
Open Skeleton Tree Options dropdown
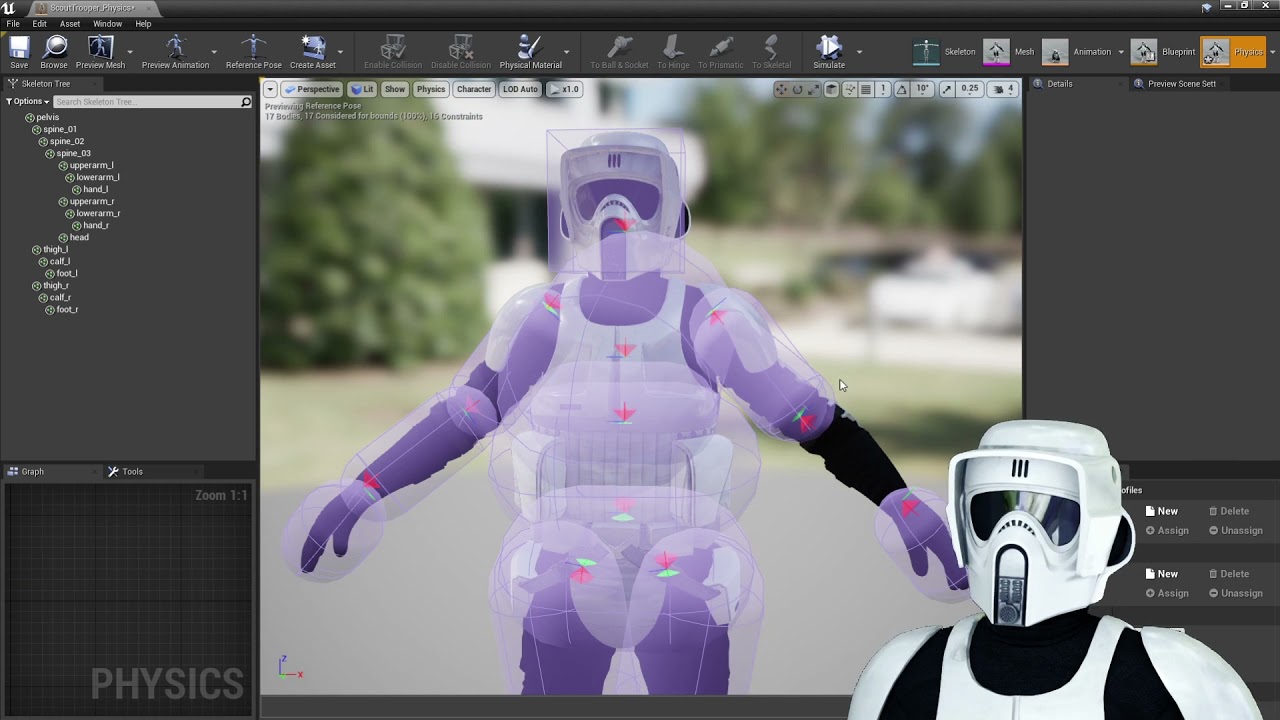pos(27,102)
